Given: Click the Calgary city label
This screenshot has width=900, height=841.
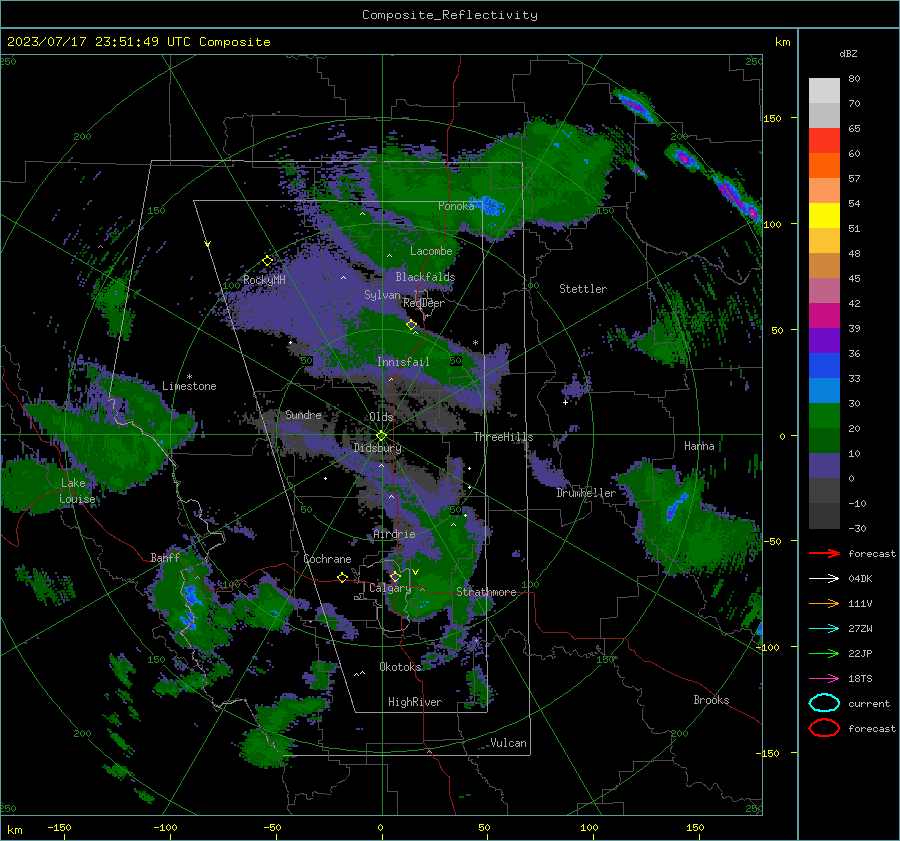Looking at the screenshot, I should (x=390, y=588).
